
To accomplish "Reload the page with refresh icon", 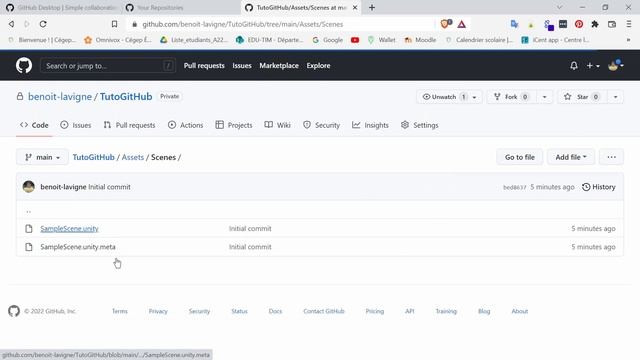I will click(43, 24).
